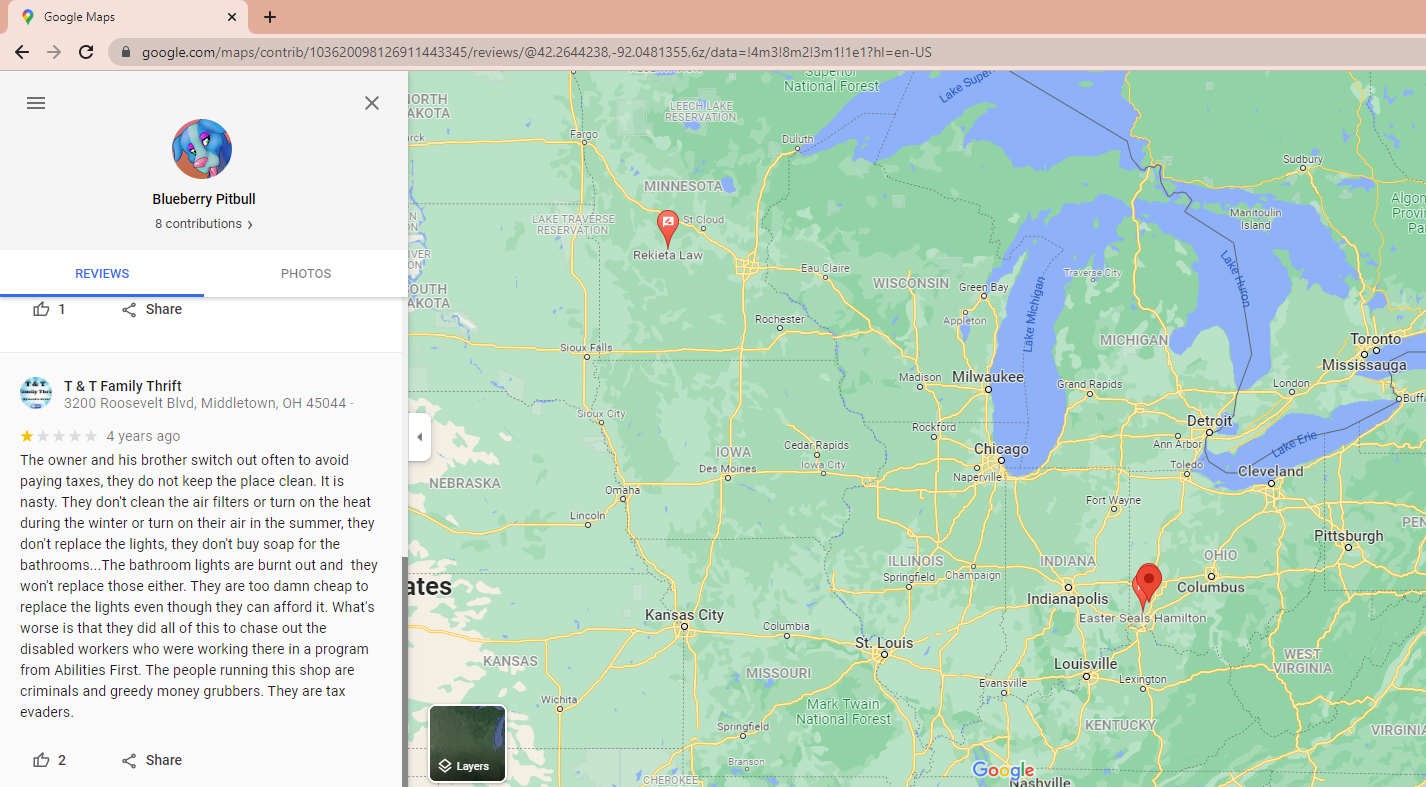Open the T & T Family Thrift title

click(x=123, y=386)
